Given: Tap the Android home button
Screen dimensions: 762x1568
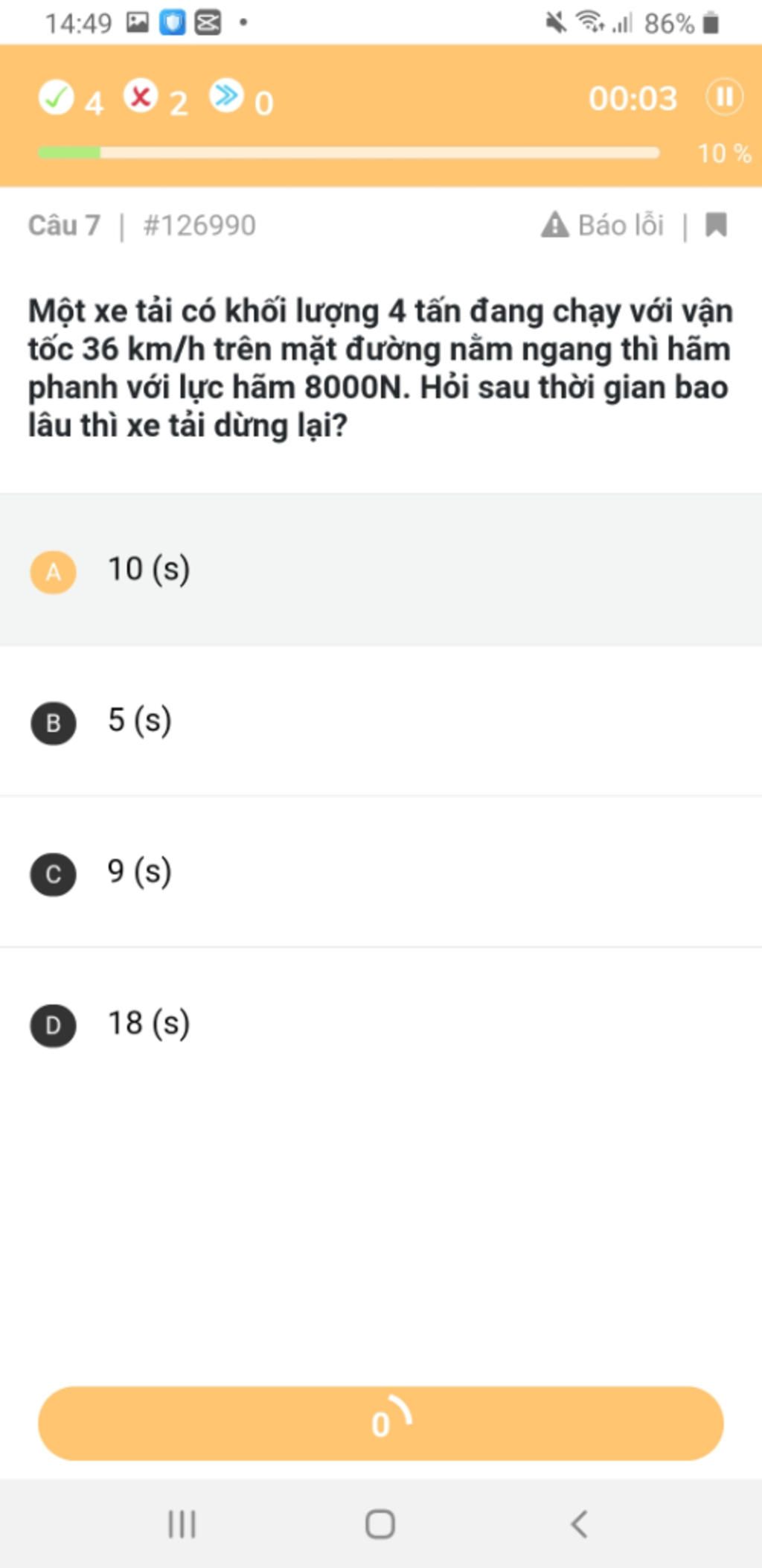Looking at the screenshot, I should [x=380, y=1523].
